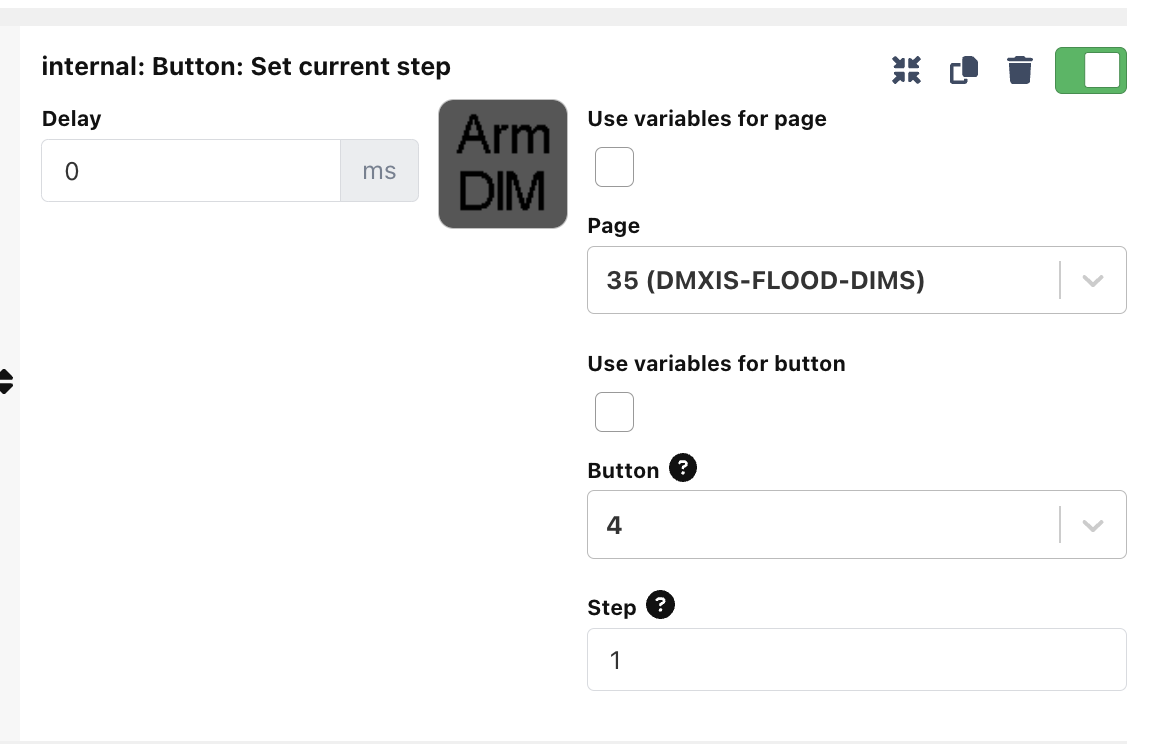Click the internal: Button: Set current step title
The width and height of the screenshot is (1158, 744).
245,66
